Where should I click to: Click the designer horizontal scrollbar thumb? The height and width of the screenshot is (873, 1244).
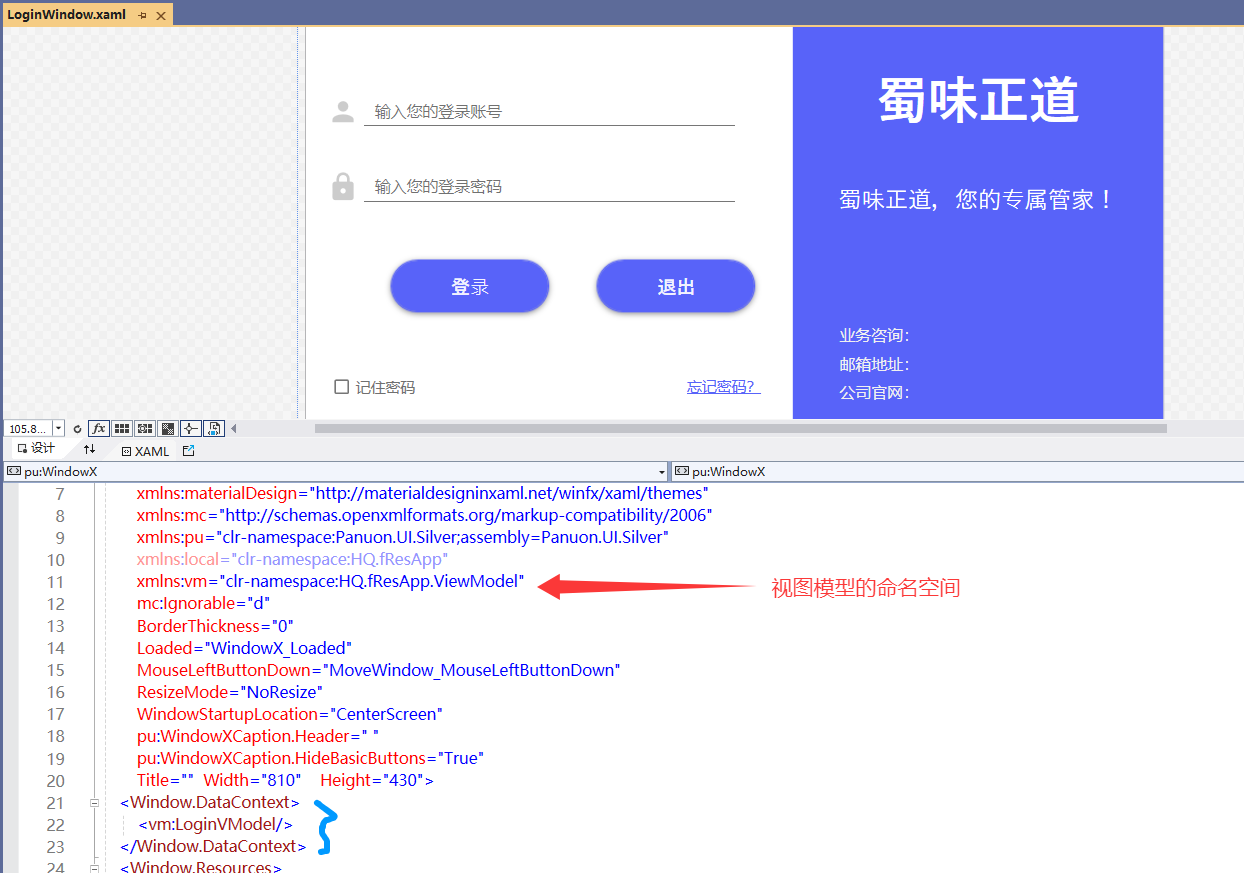[740, 428]
